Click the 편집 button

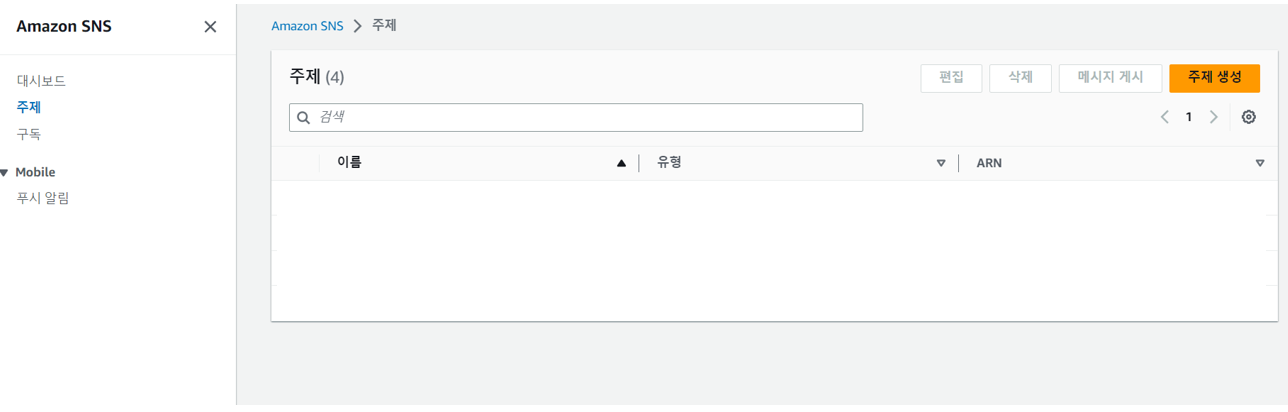[x=951, y=78]
